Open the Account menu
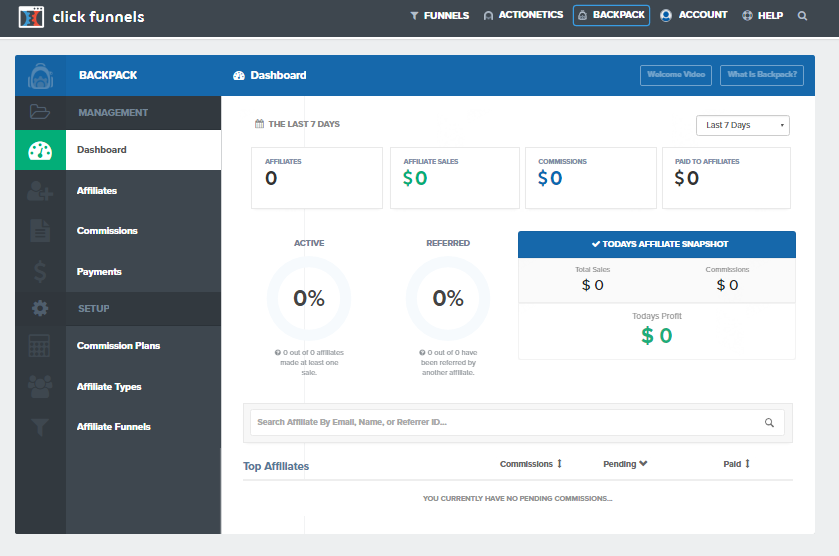Screen dimensions: 839x556 click(694, 15)
